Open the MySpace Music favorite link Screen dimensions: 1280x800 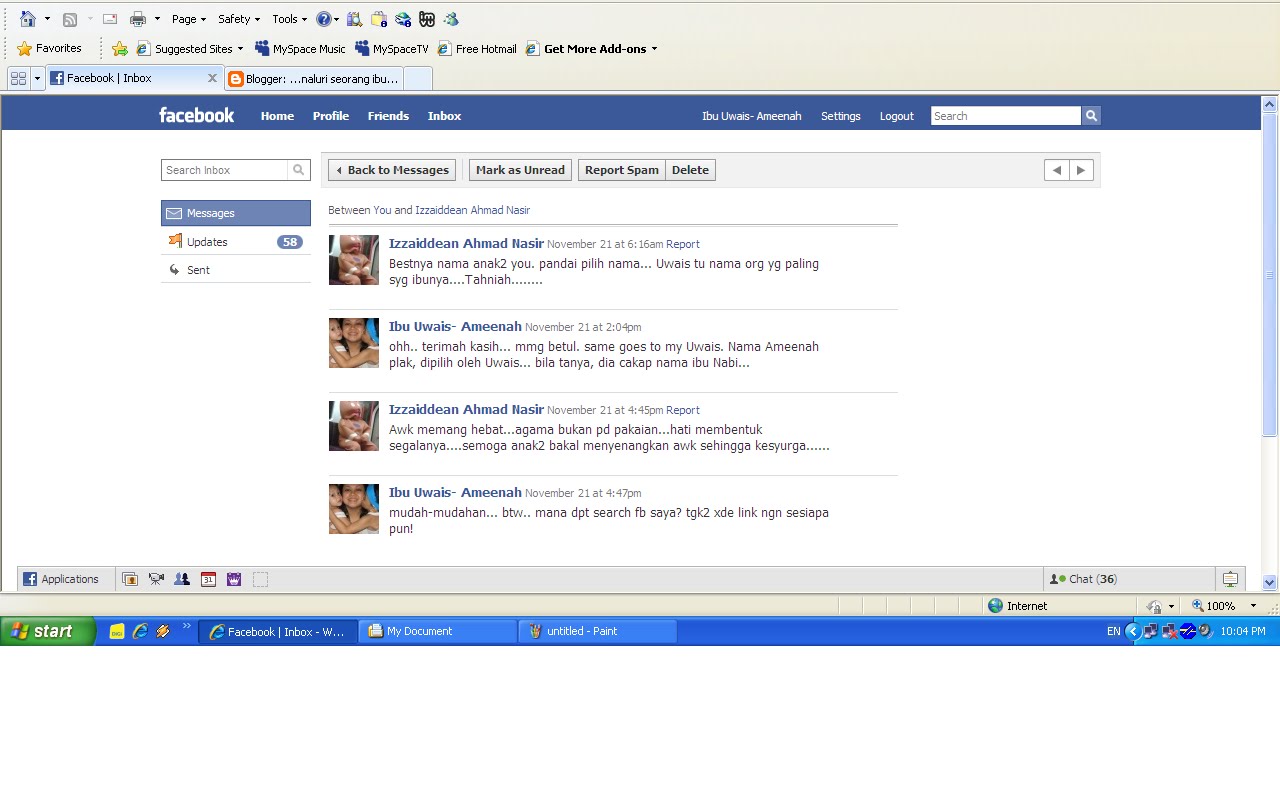[x=300, y=49]
